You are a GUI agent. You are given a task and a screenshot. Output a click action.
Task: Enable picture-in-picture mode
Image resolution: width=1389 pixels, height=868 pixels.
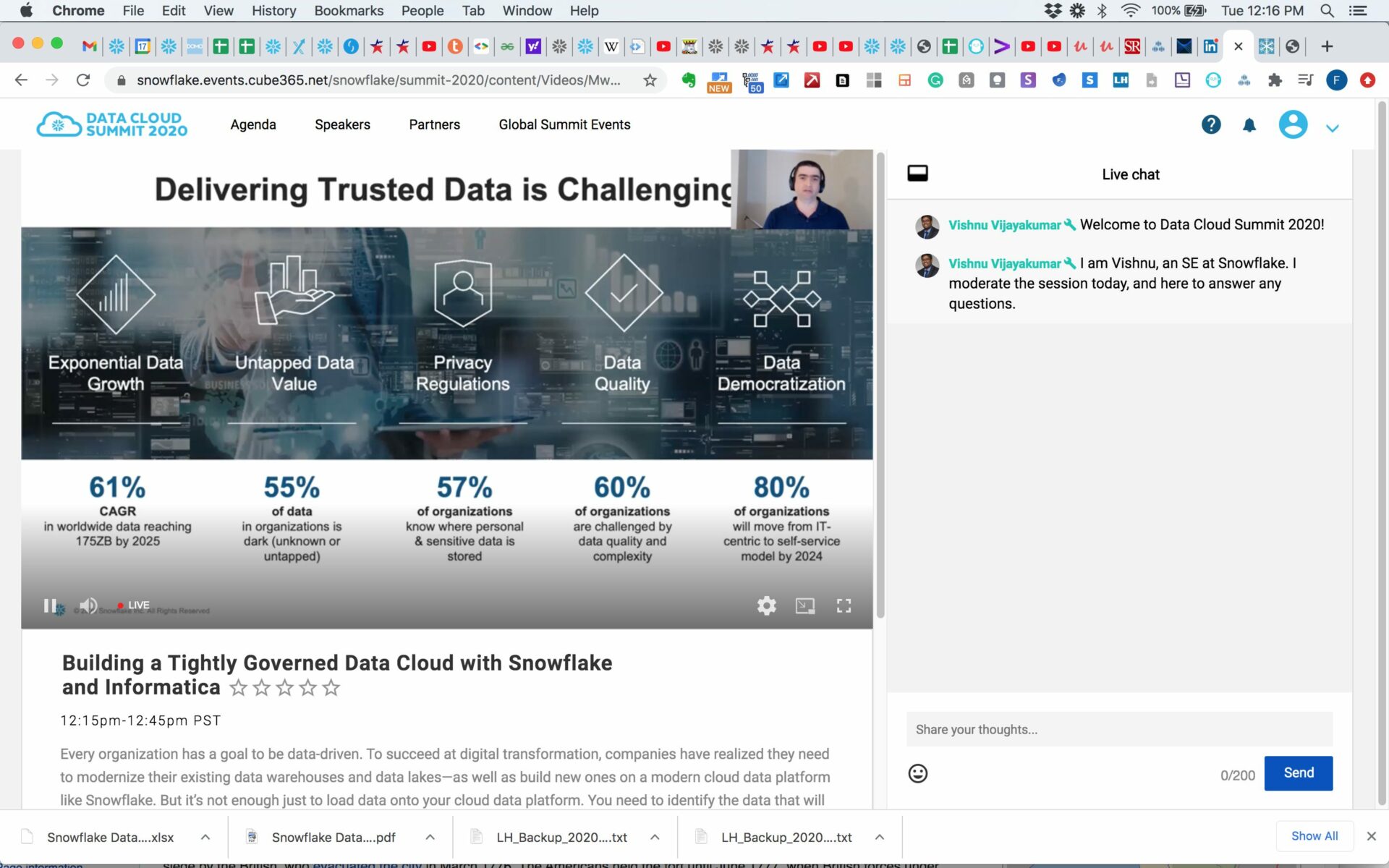pyautogui.click(x=805, y=605)
